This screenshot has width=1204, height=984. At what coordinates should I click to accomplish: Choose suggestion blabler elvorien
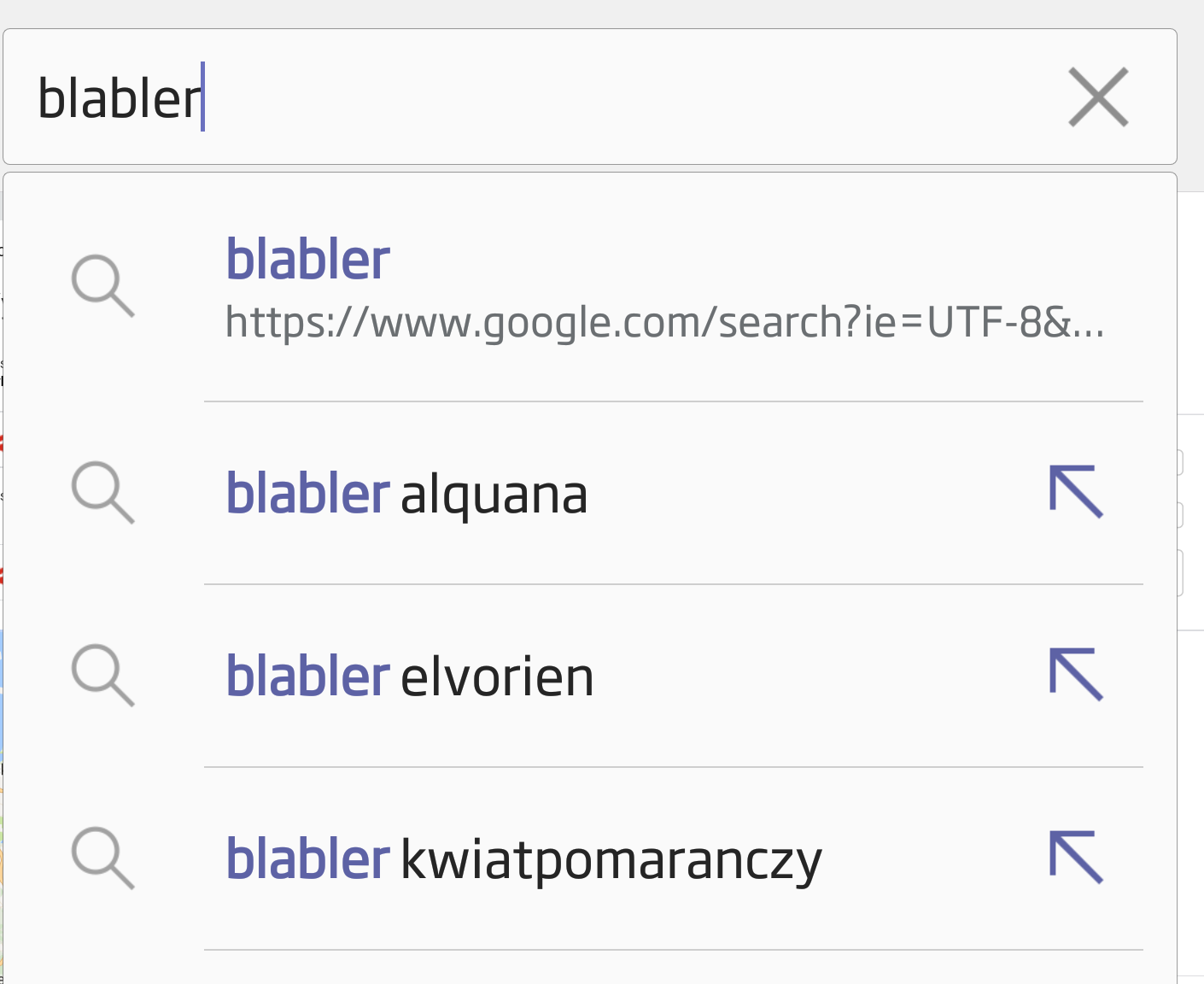click(590, 676)
